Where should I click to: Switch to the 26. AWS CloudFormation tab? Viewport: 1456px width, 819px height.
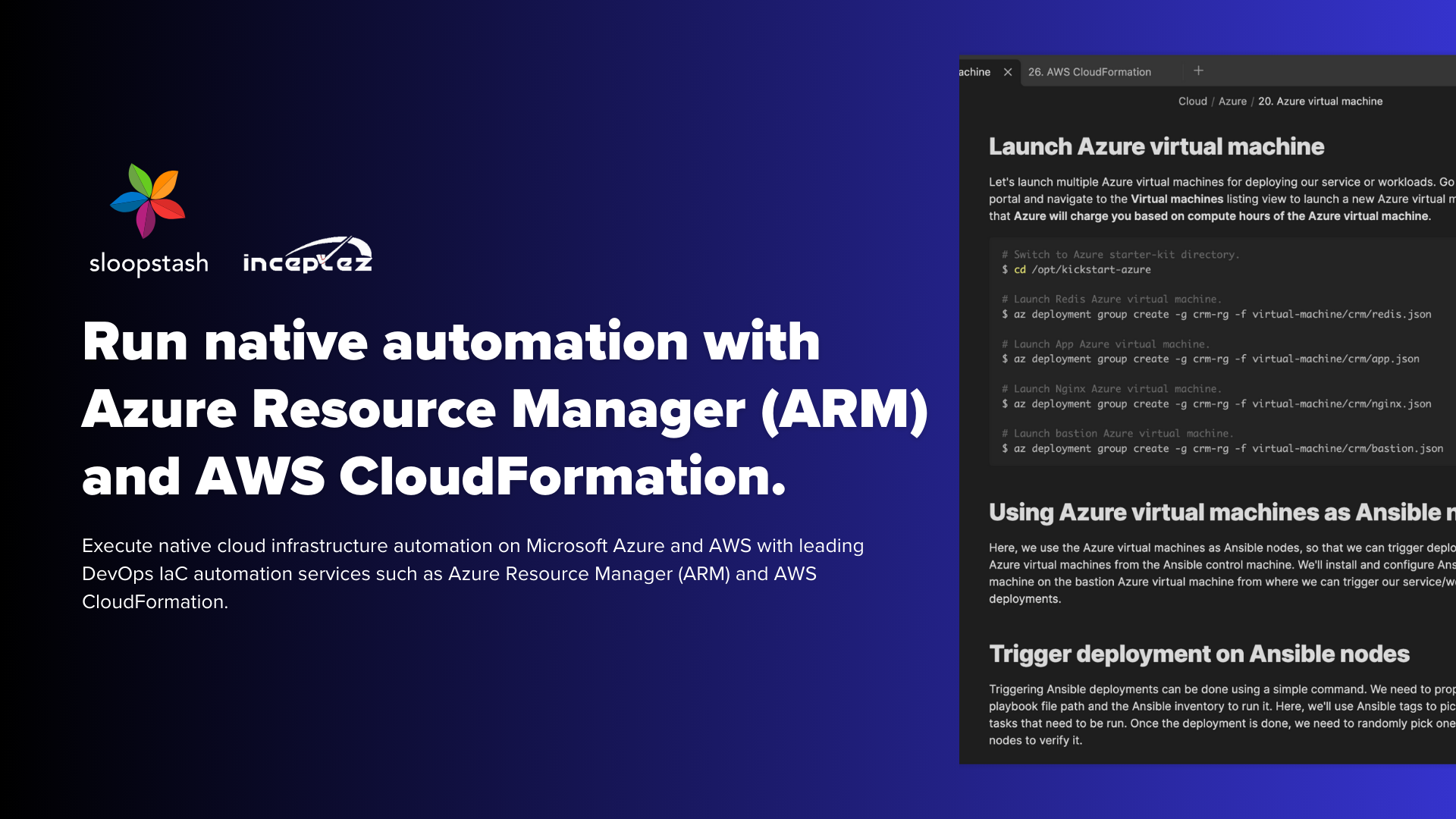click(1090, 72)
